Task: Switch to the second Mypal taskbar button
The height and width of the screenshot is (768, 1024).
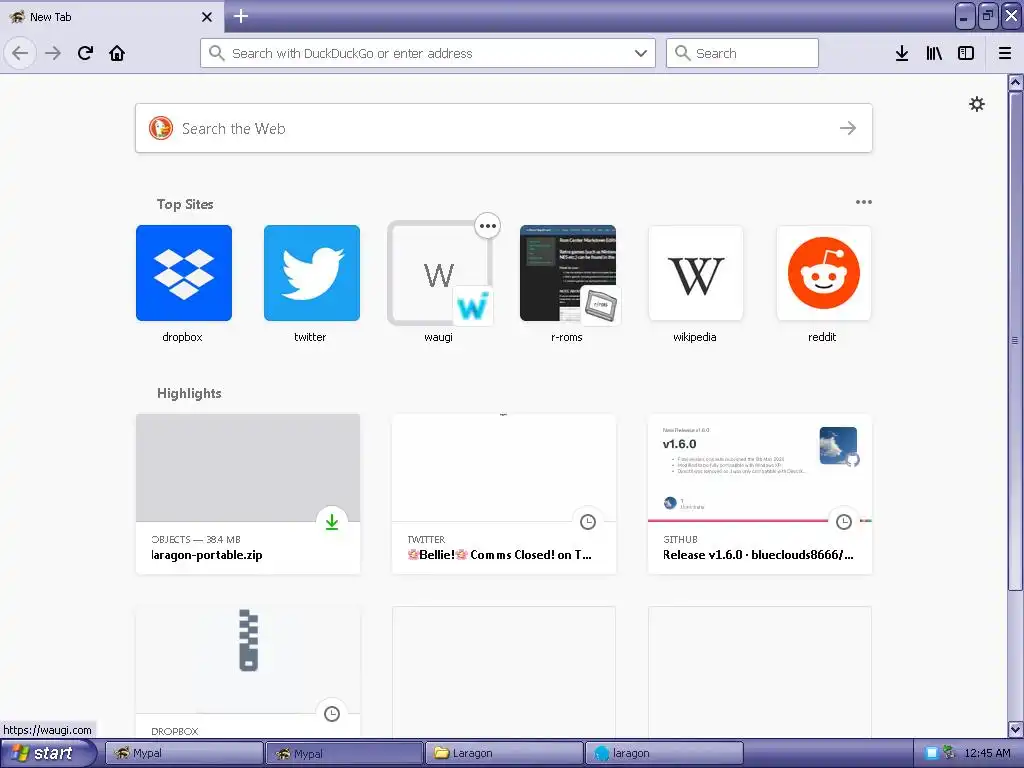Action: 345,753
